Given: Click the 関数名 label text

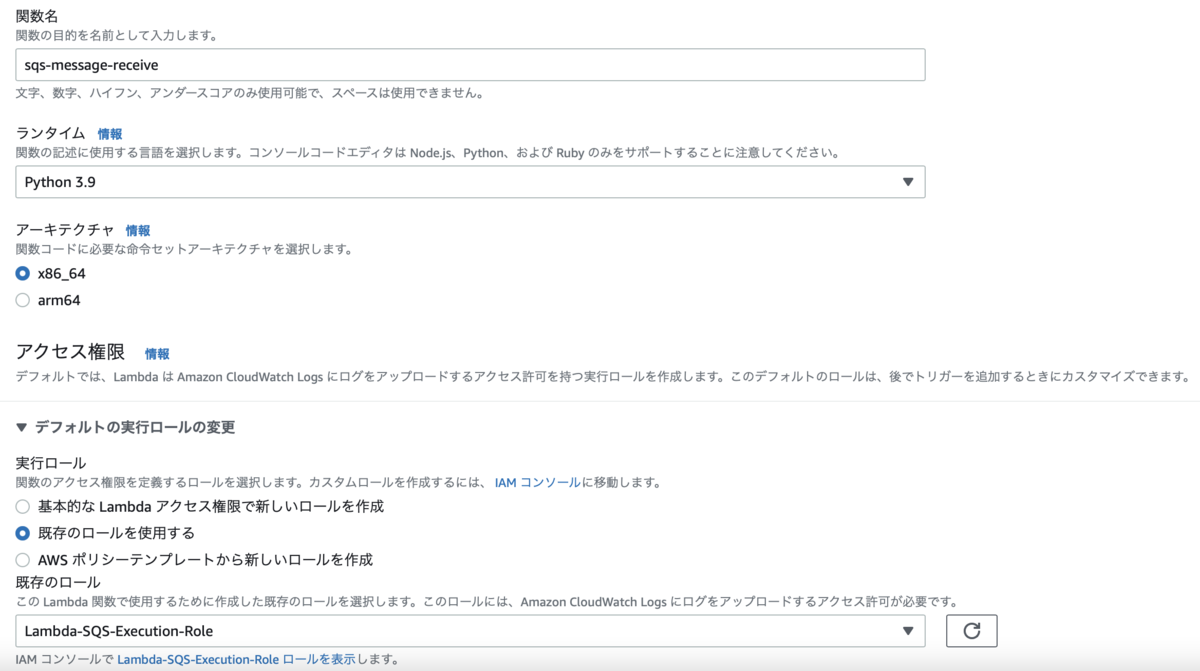Looking at the screenshot, I should (x=37, y=15).
